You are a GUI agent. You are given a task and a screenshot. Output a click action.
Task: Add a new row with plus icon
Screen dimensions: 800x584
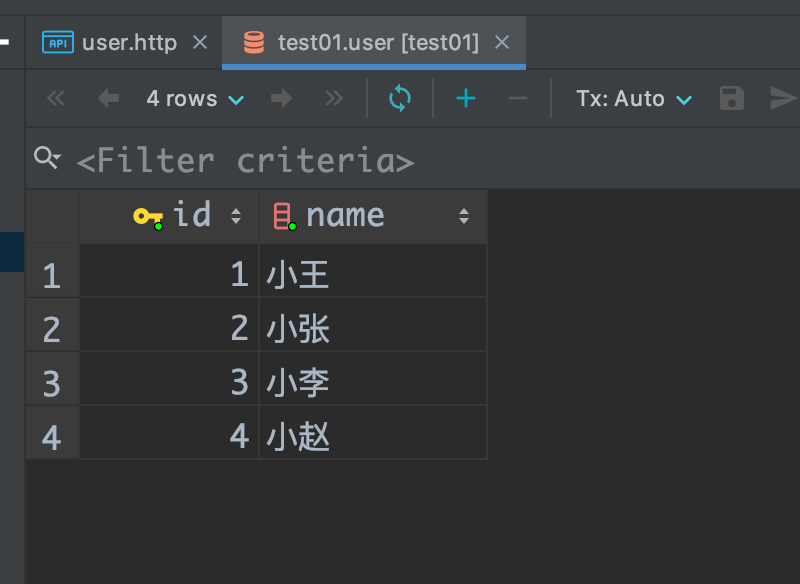tap(466, 98)
